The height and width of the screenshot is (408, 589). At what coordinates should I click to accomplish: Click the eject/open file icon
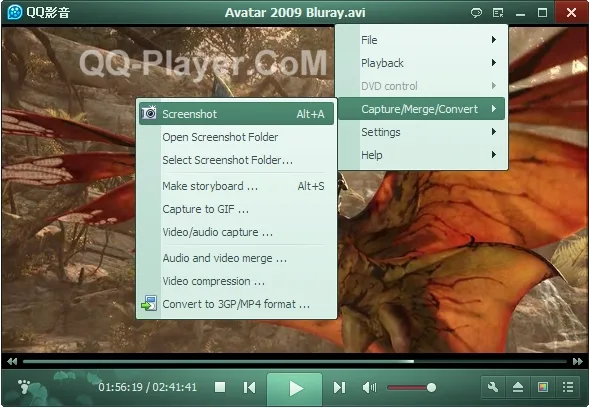click(518, 387)
